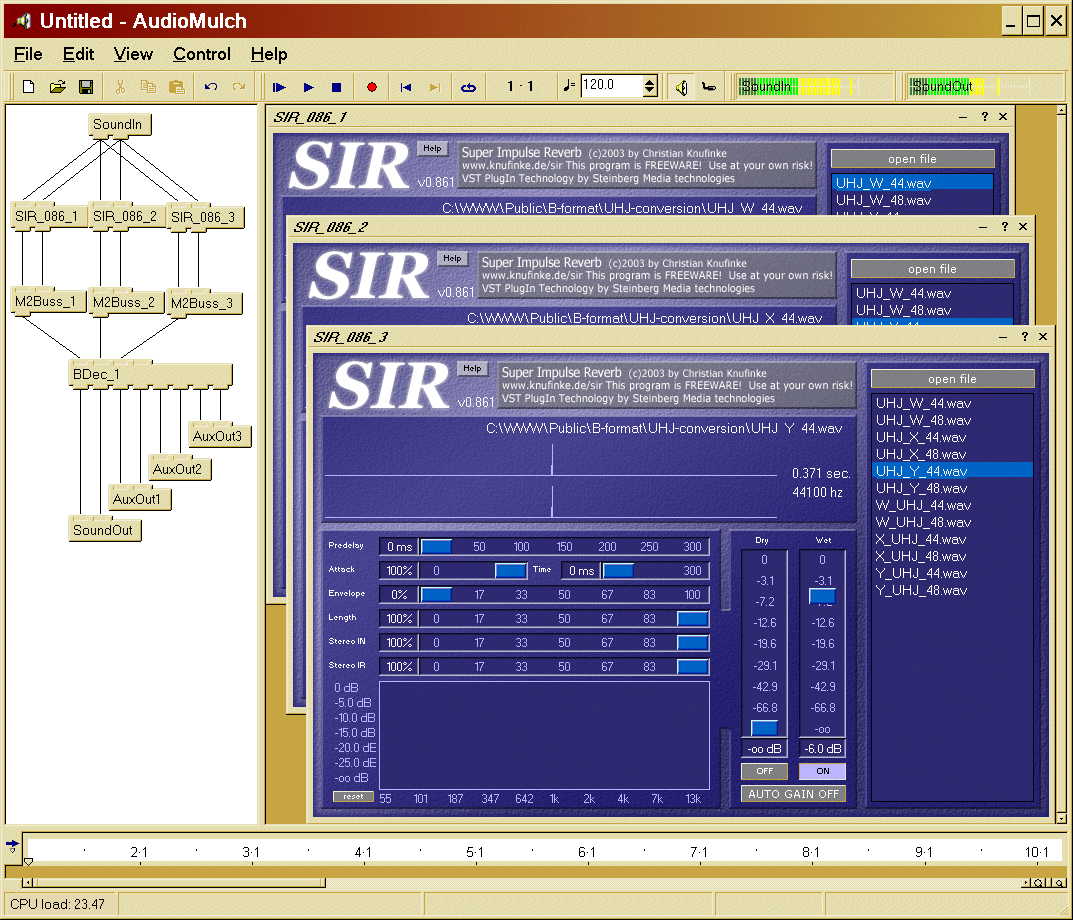
Task: Toggle the Wet ON button
Action: click(823, 771)
